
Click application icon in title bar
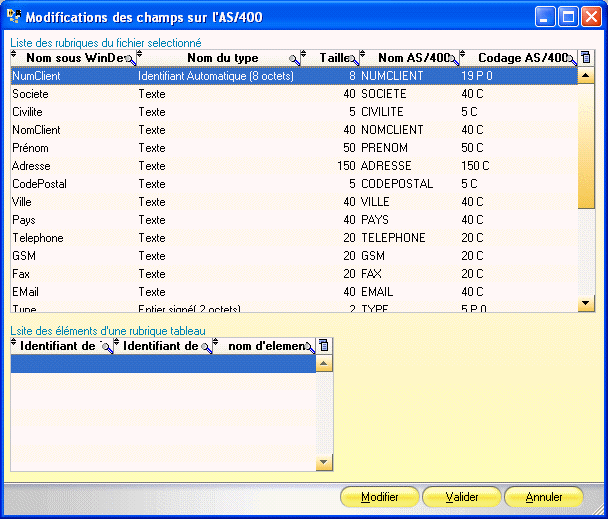point(14,17)
